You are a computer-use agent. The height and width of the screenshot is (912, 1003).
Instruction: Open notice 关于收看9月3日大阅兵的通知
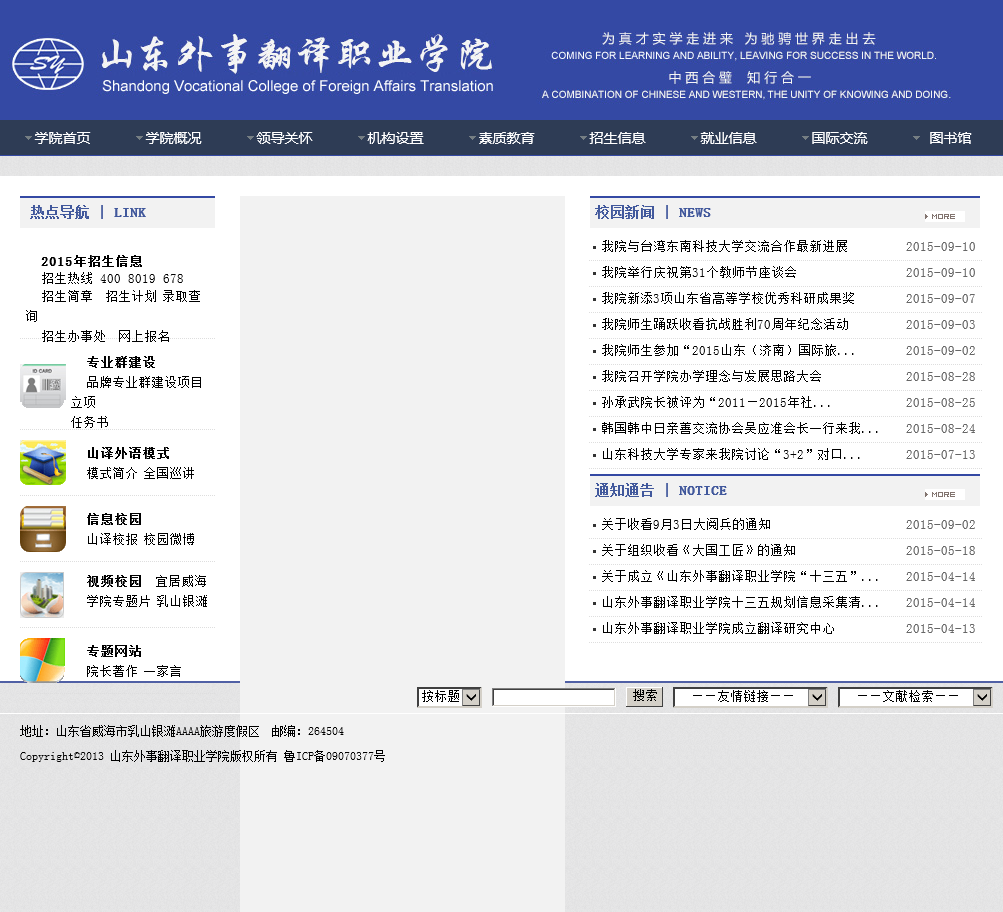pyautogui.click(x=686, y=524)
